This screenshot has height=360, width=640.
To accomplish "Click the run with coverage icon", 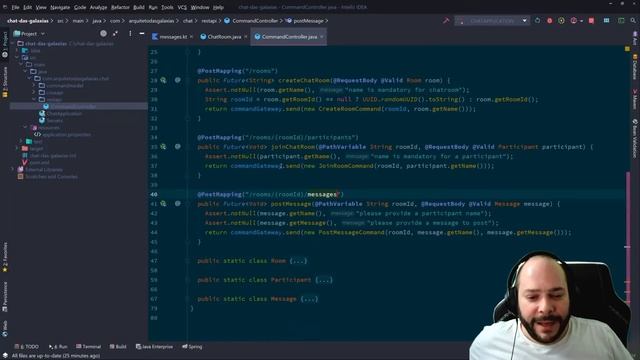I will (561, 20).
